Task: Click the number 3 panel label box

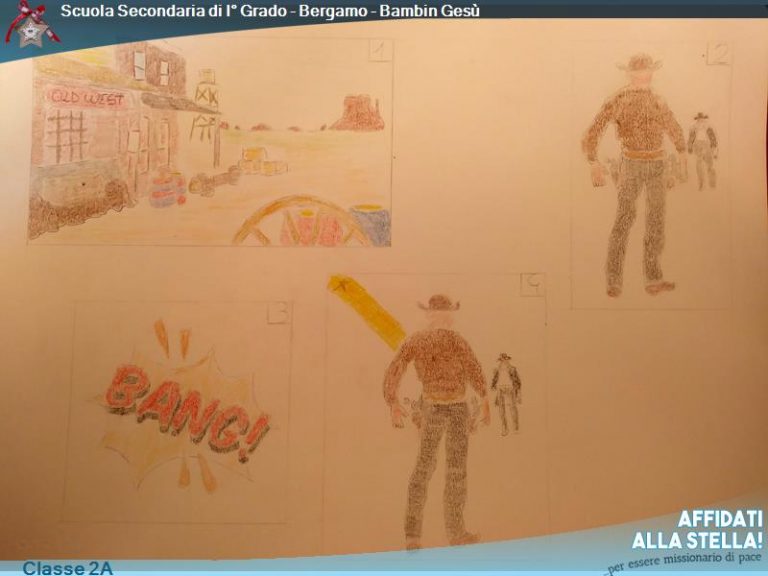Action: [280, 313]
